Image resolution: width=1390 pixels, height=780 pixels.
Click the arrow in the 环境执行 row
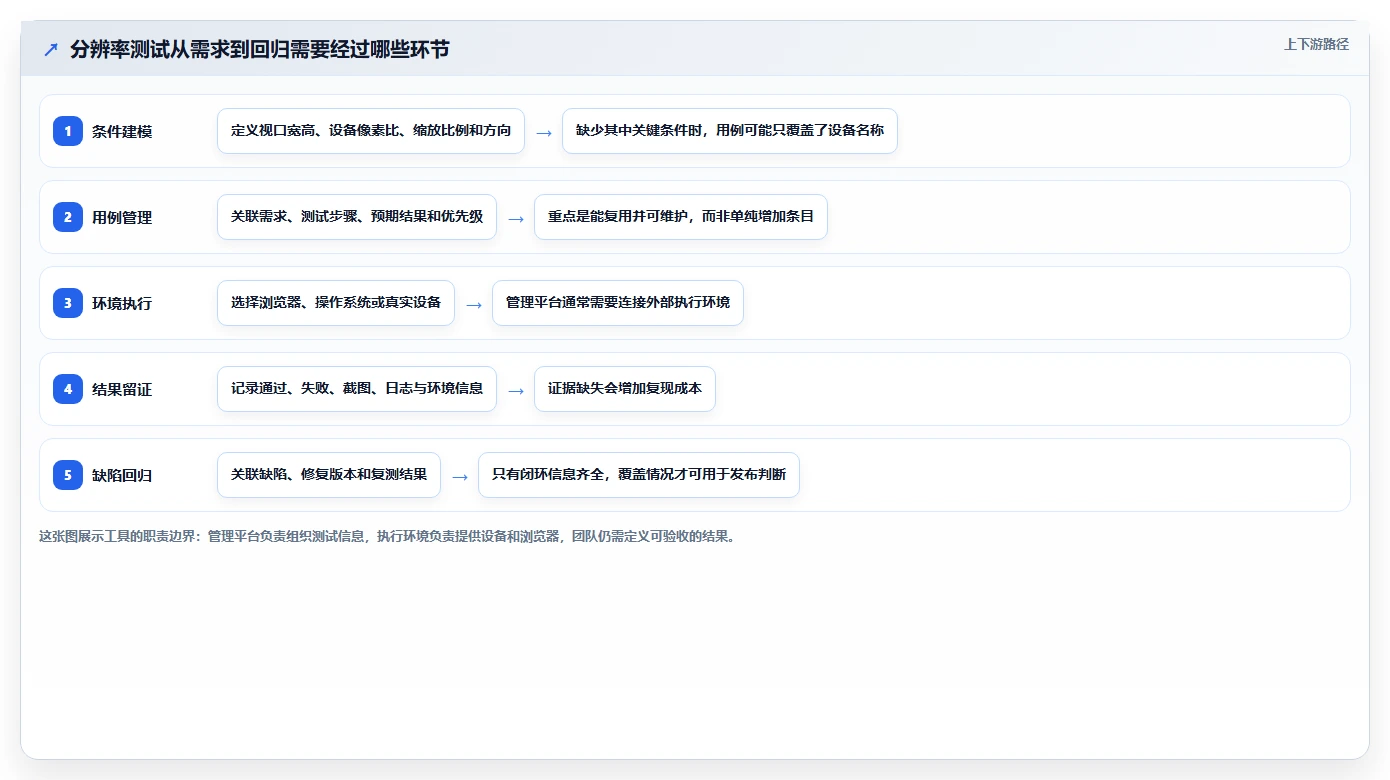pyautogui.click(x=474, y=304)
